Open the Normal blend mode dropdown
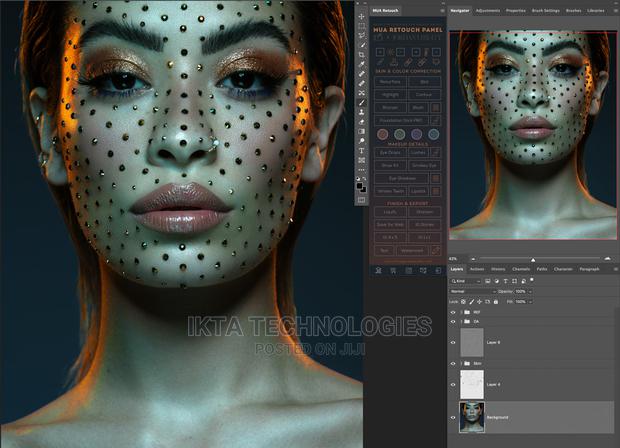Image resolution: width=620 pixels, height=448 pixels. coord(473,291)
